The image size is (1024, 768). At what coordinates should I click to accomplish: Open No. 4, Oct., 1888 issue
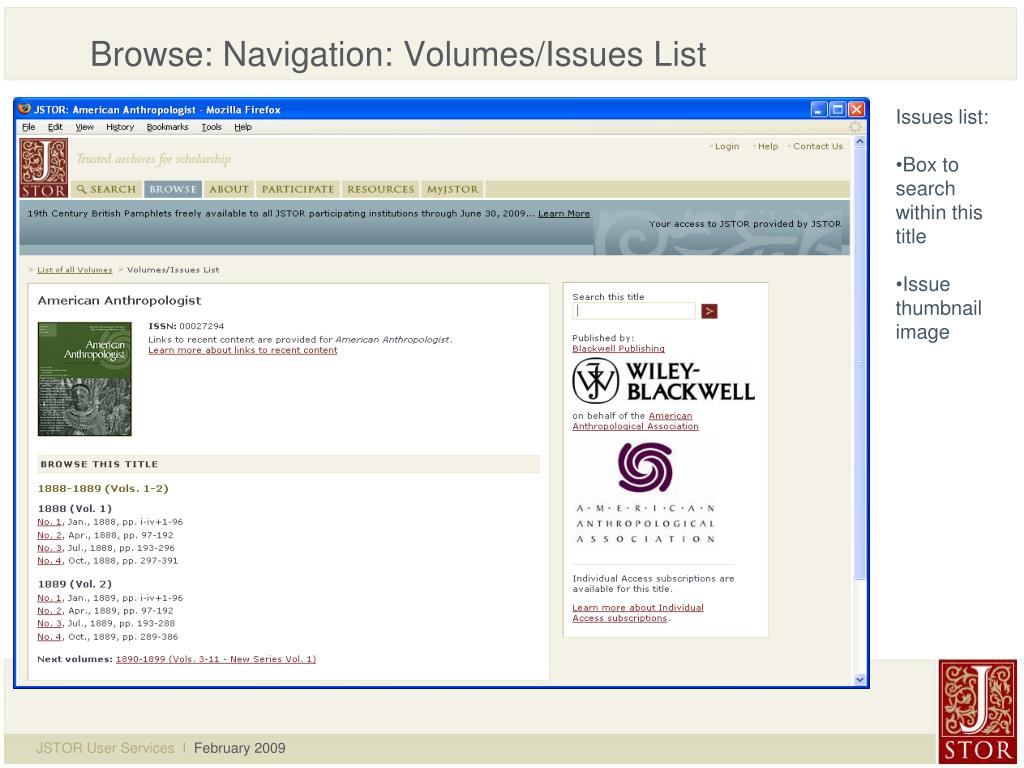pos(50,560)
